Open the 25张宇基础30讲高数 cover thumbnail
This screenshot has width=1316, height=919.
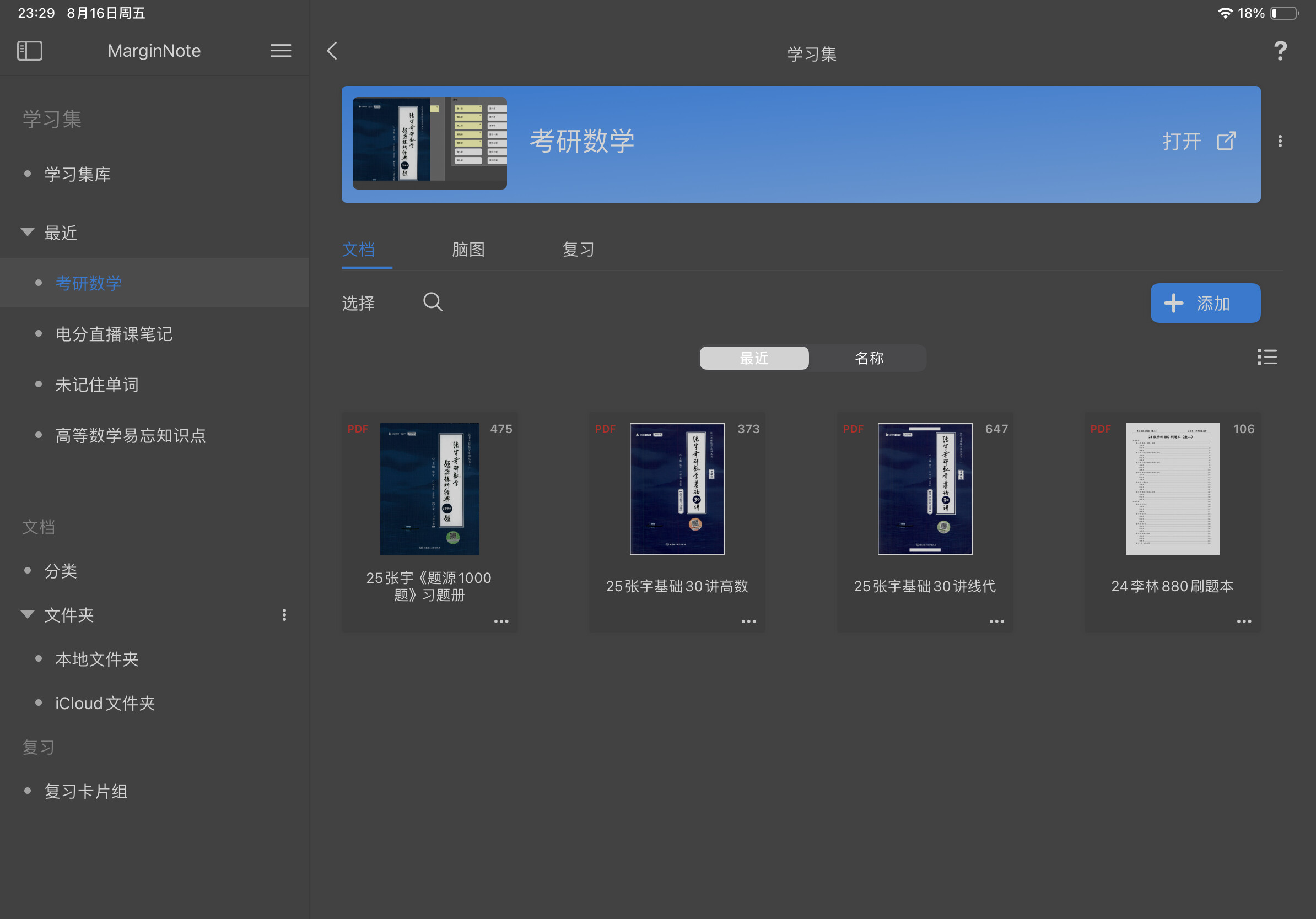point(677,489)
